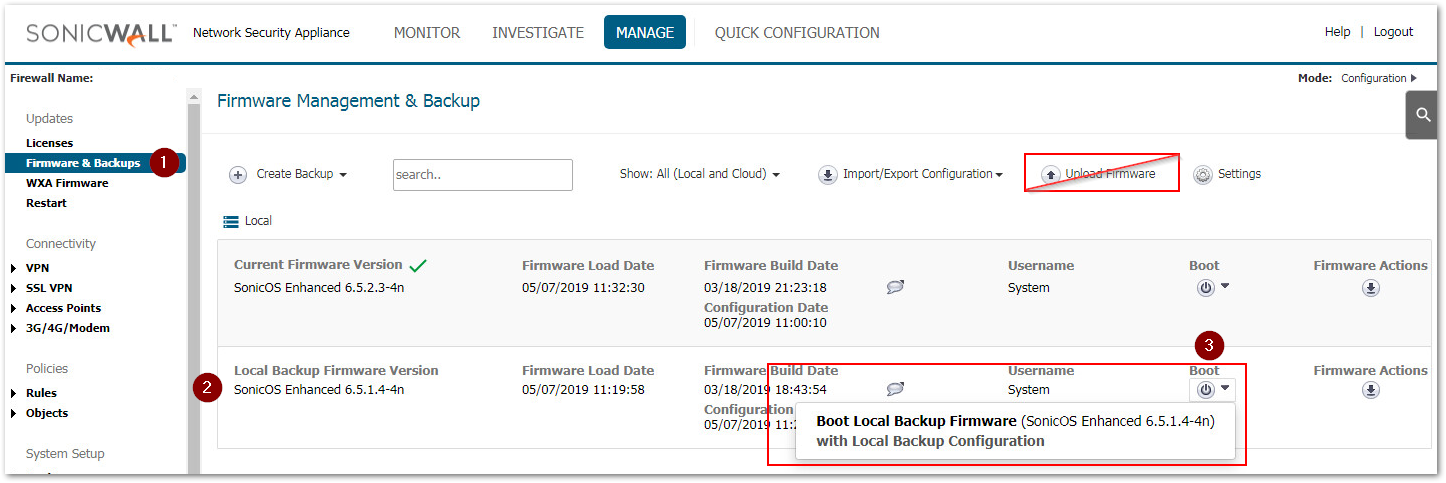Expand the 3G/4G/Modem tree node
The image size is (1446, 483).
(x=14, y=328)
